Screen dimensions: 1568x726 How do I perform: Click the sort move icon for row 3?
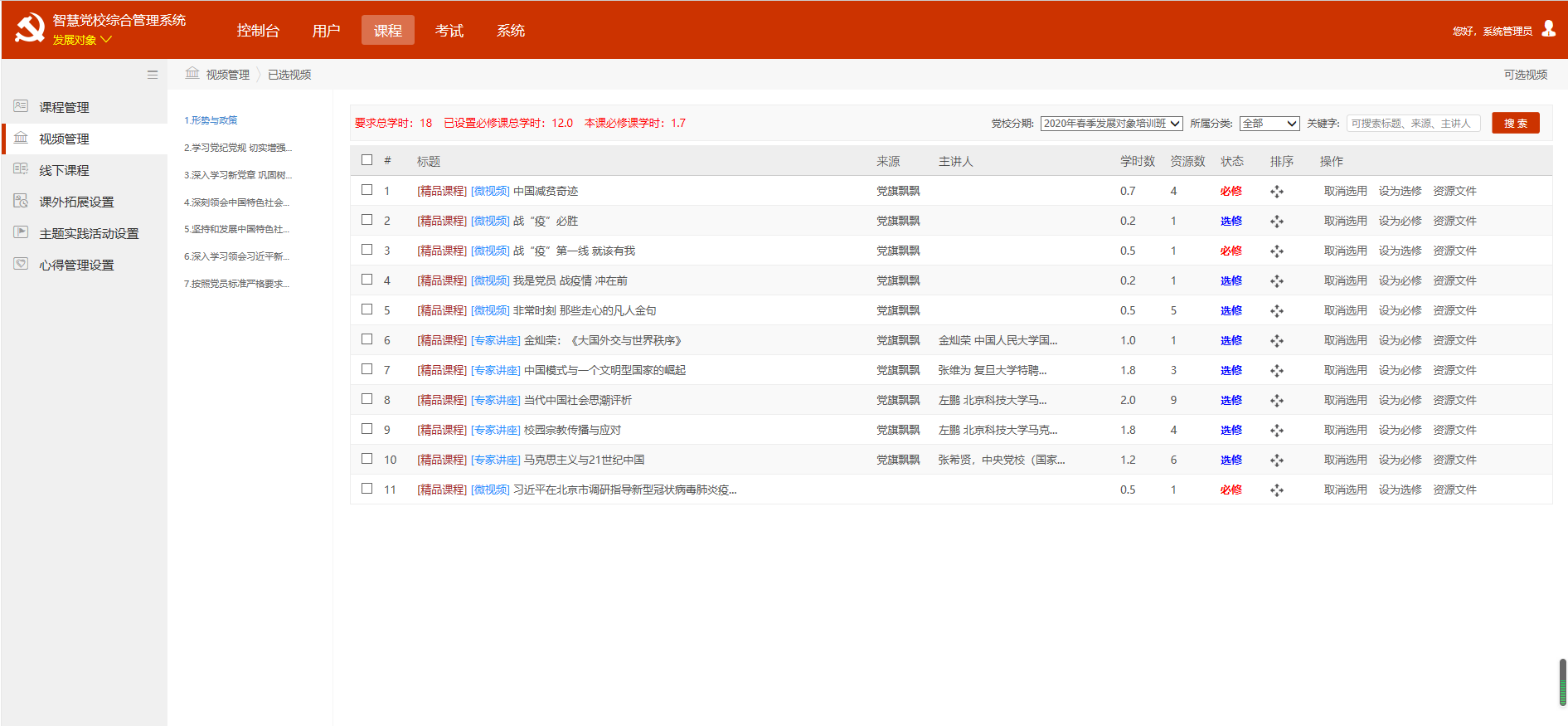pyautogui.click(x=1277, y=251)
